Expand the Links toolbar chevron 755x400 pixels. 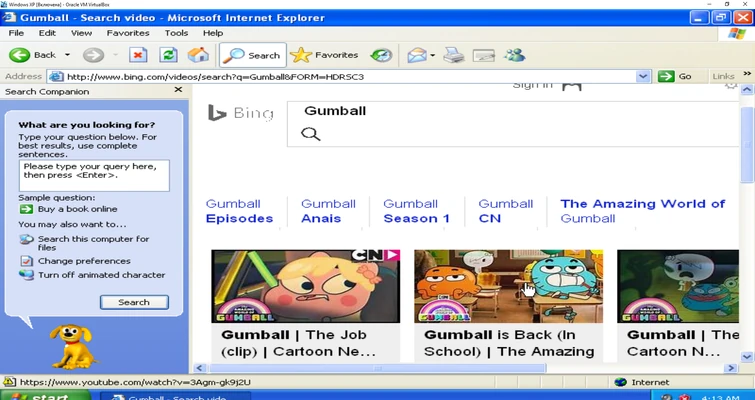(x=747, y=74)
